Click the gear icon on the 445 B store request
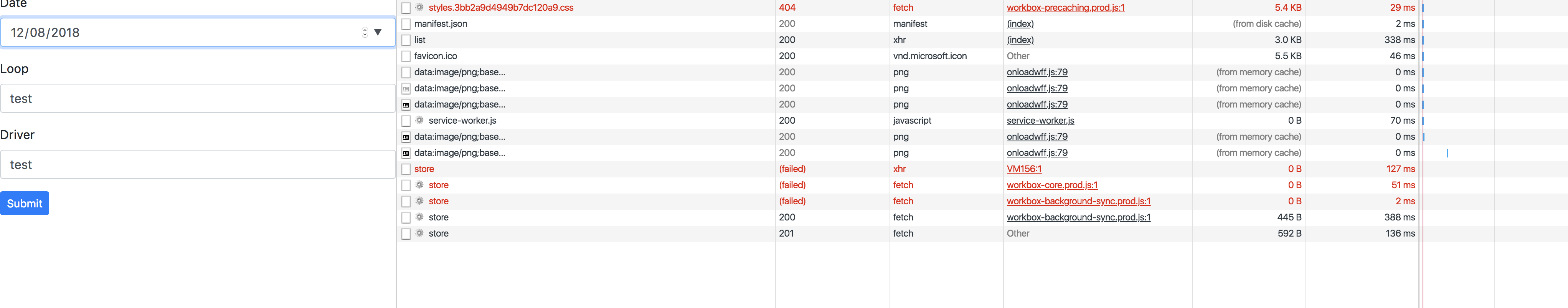The width and height of the screenshot is (1568, 308). [419, 217]
